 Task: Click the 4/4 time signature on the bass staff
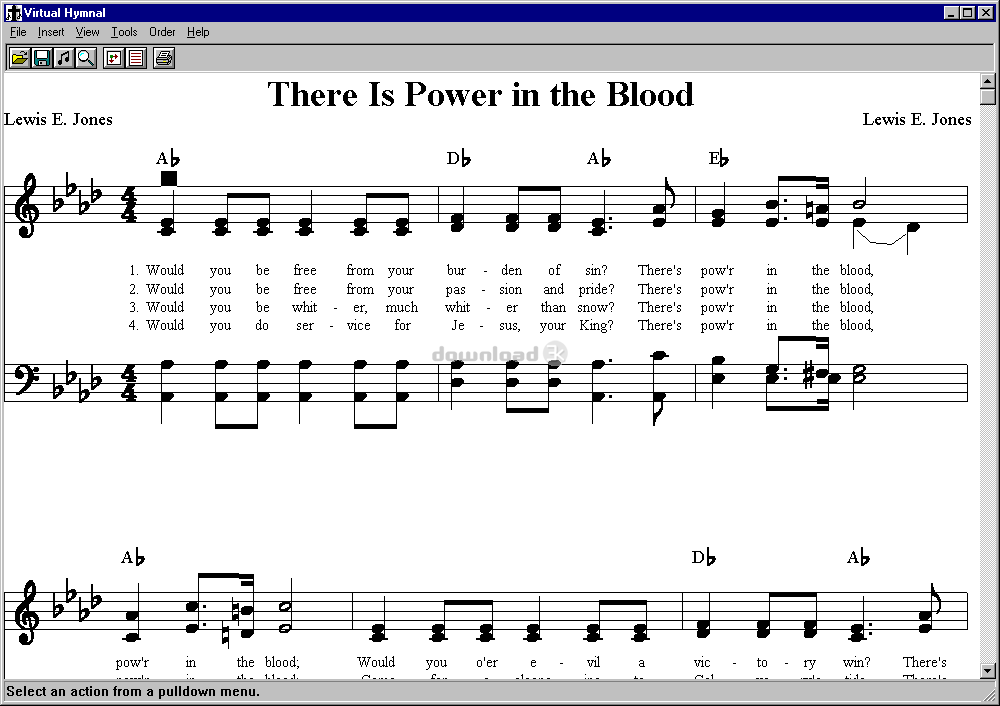[x=129, y=383]
